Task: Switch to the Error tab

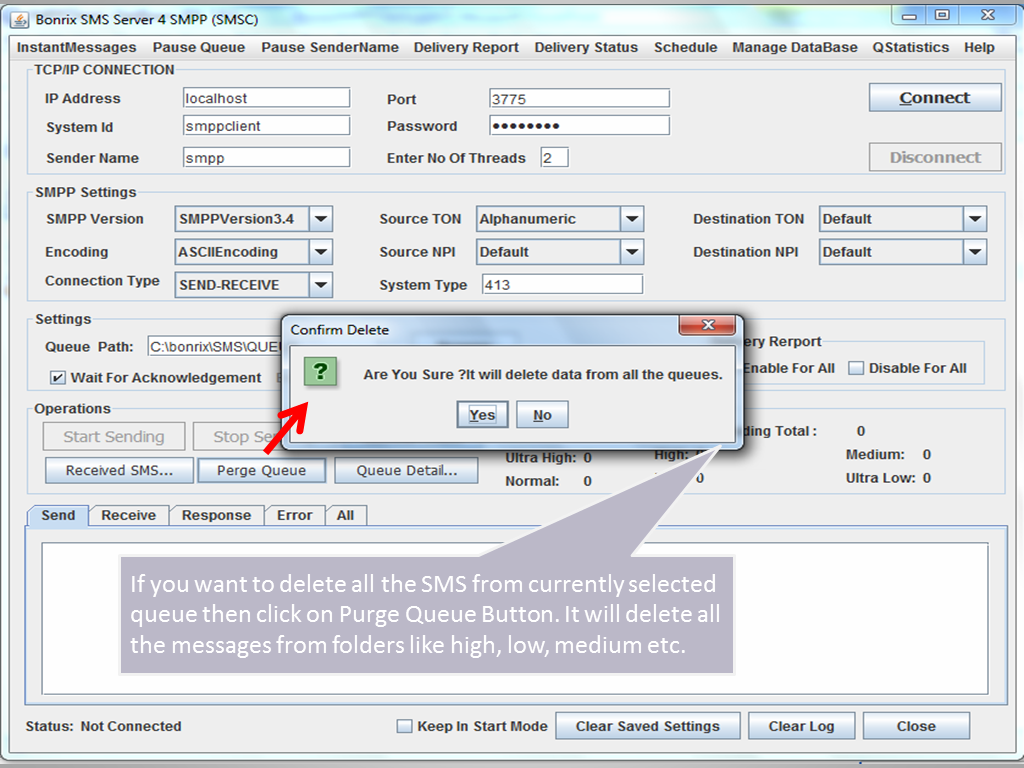Action: [x=295, y=515]
